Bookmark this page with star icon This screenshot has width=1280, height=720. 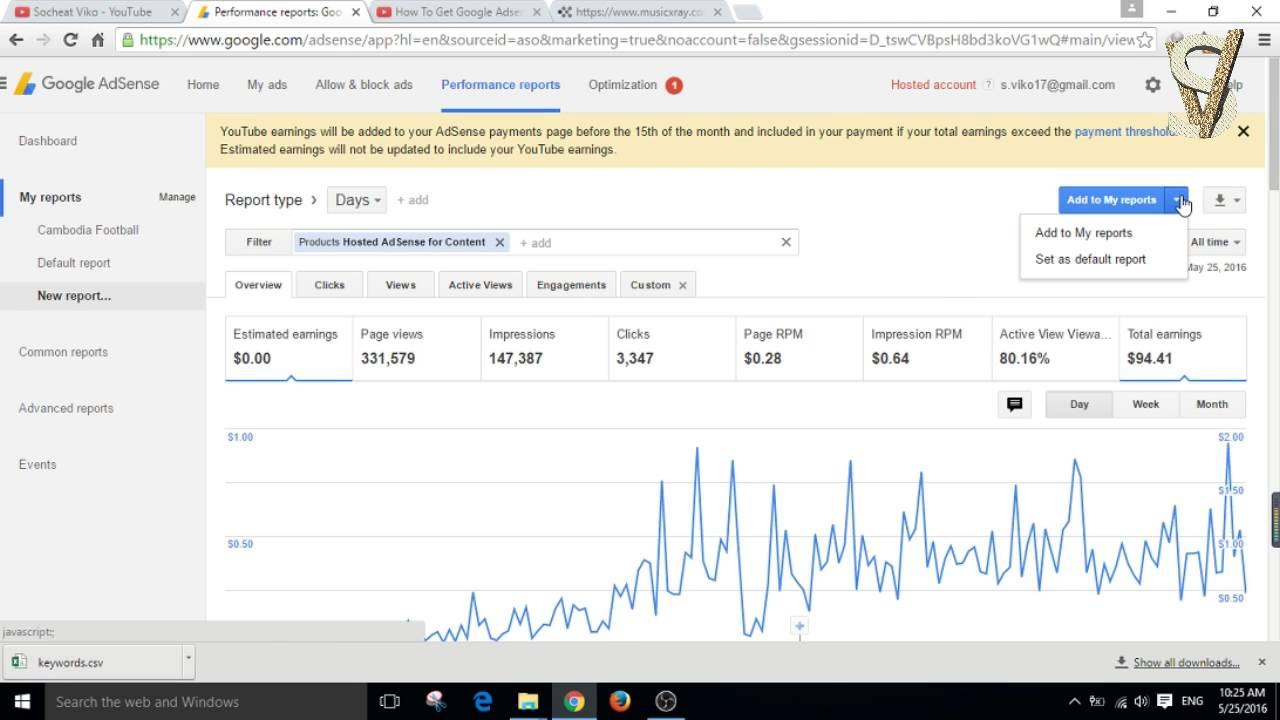coord(1144,40)
